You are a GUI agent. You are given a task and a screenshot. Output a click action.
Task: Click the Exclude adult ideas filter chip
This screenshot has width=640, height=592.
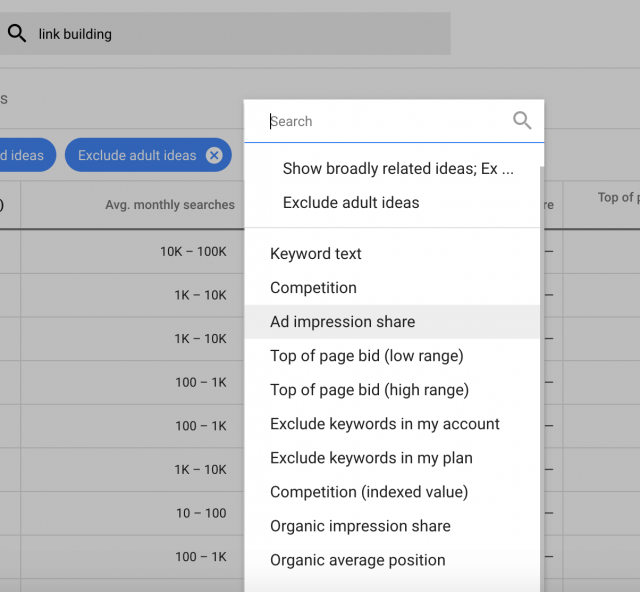pyautogui.click(x=137, y=155)
